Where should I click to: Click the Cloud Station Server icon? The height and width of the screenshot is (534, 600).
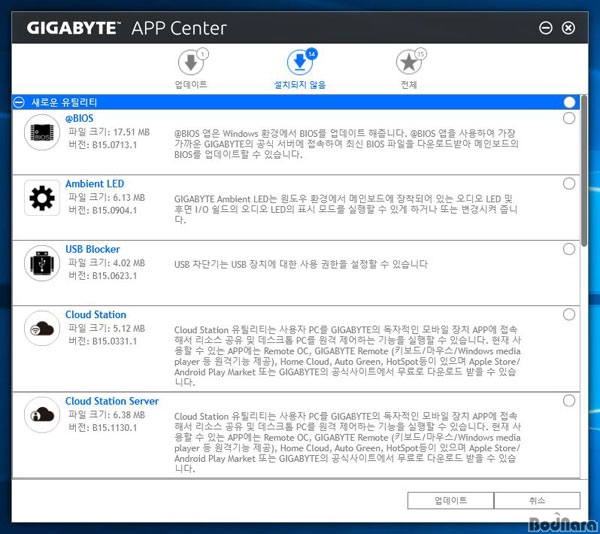[42, 415]
